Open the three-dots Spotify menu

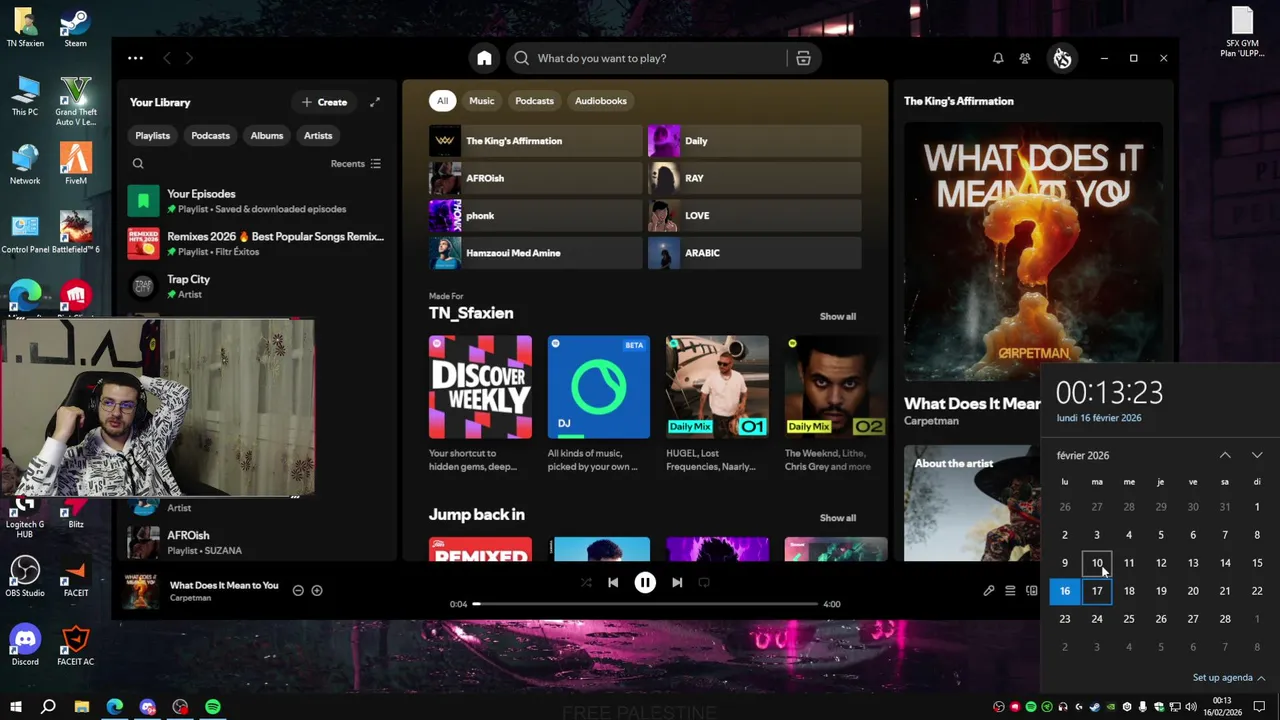[135, 58]
